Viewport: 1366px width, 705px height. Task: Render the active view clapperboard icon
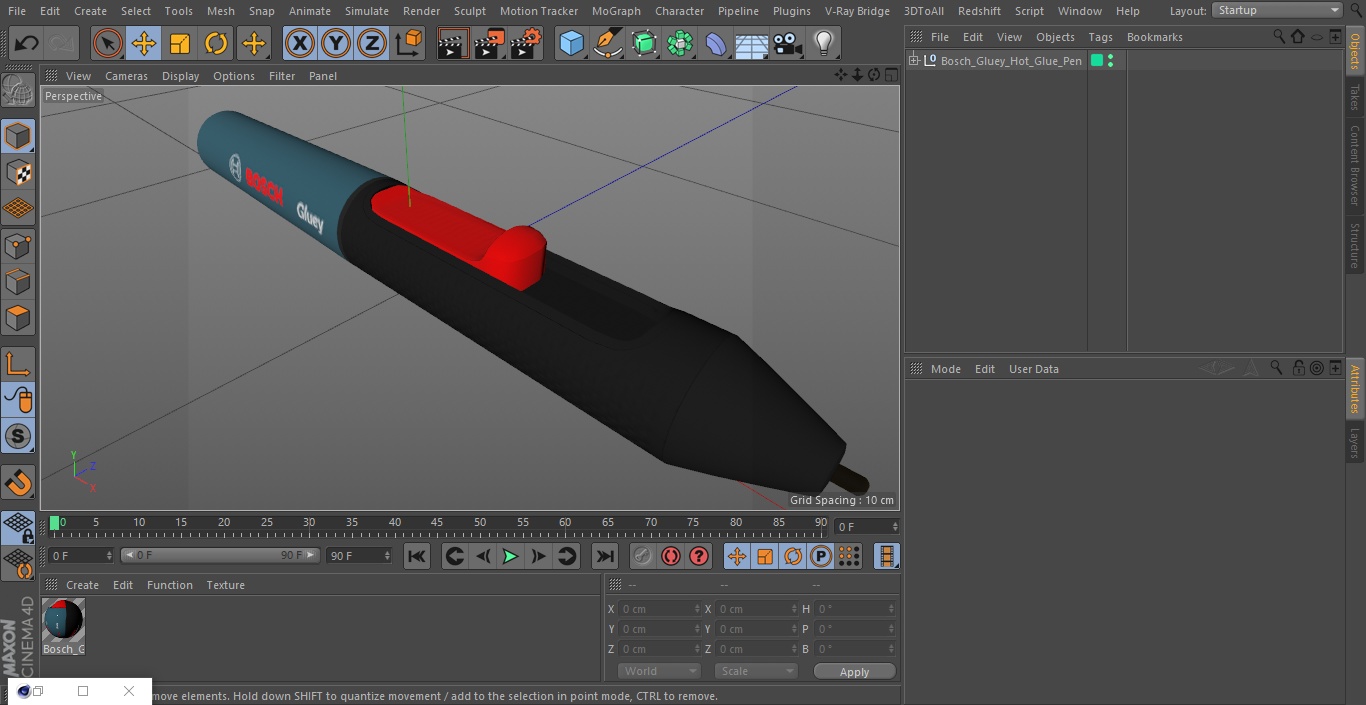coord(453,43)
